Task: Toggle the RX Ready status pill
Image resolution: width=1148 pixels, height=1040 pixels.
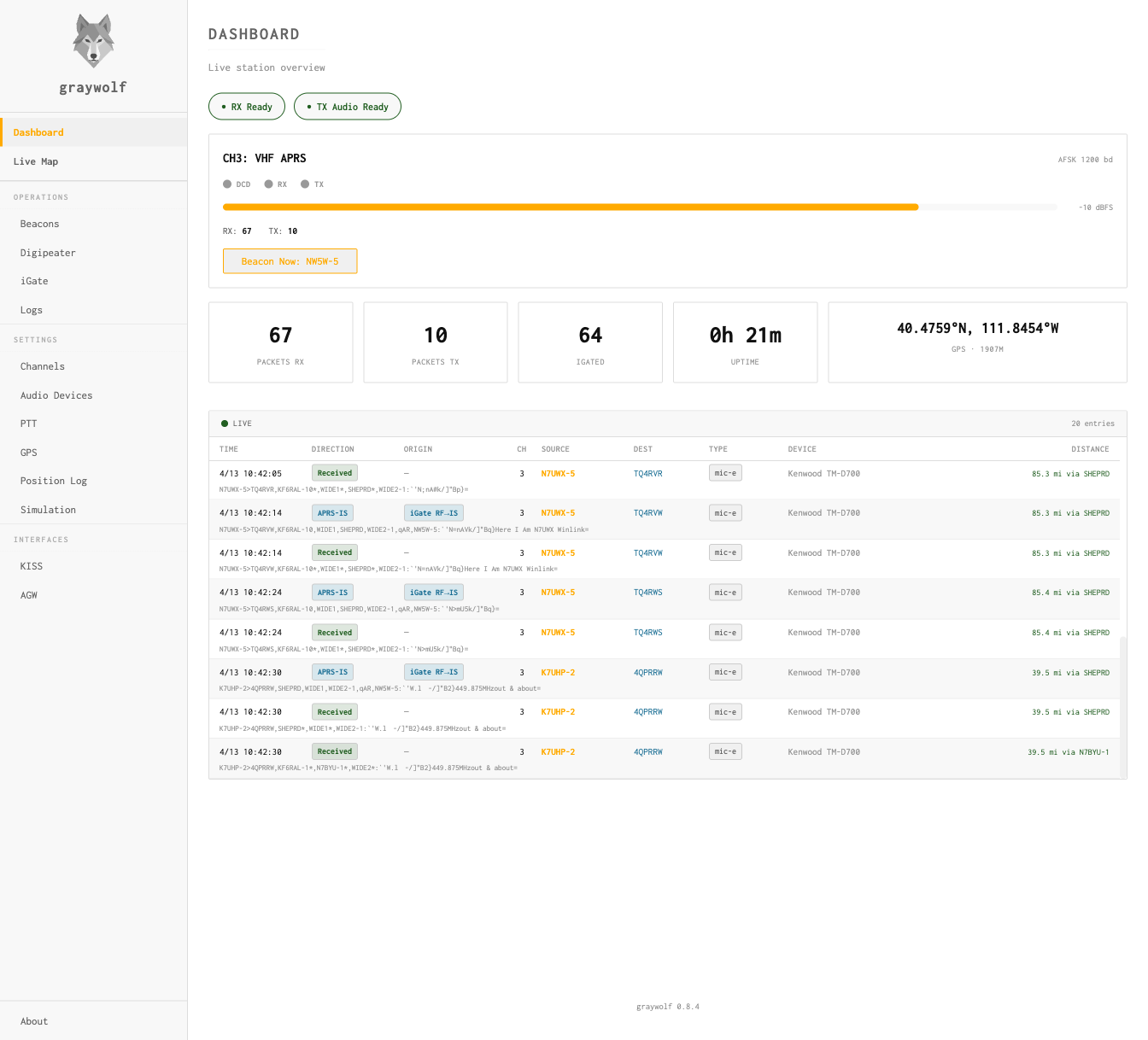Action: (x=247, y=106)
